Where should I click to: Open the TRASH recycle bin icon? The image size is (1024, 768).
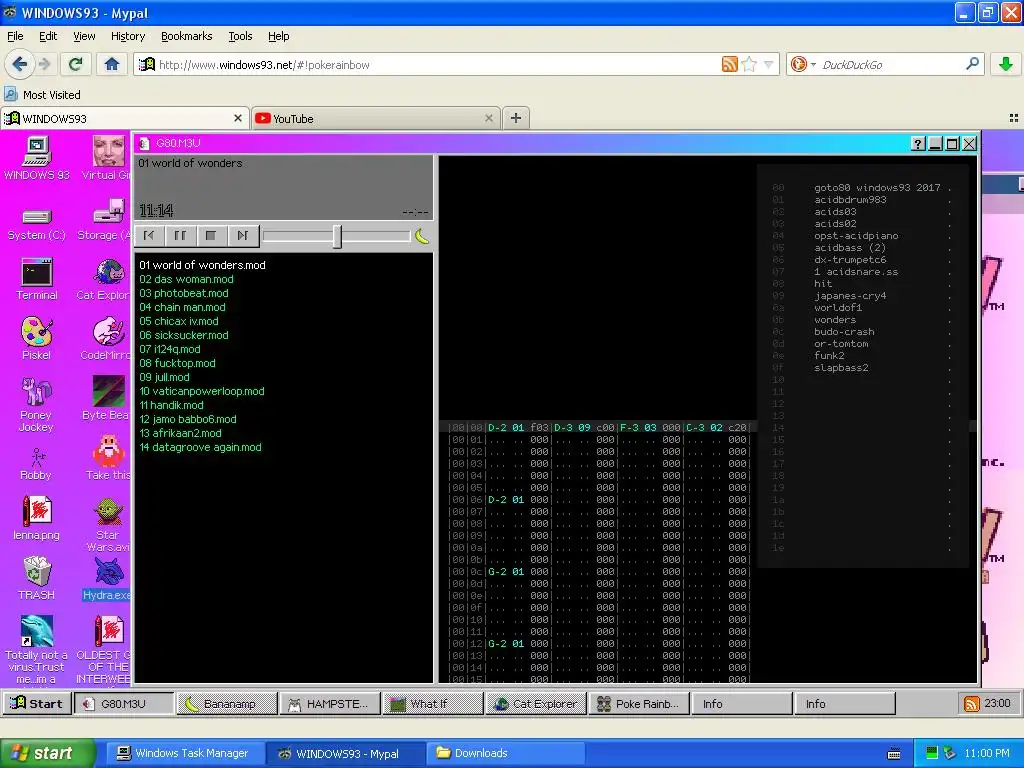(x=37, y=578)
